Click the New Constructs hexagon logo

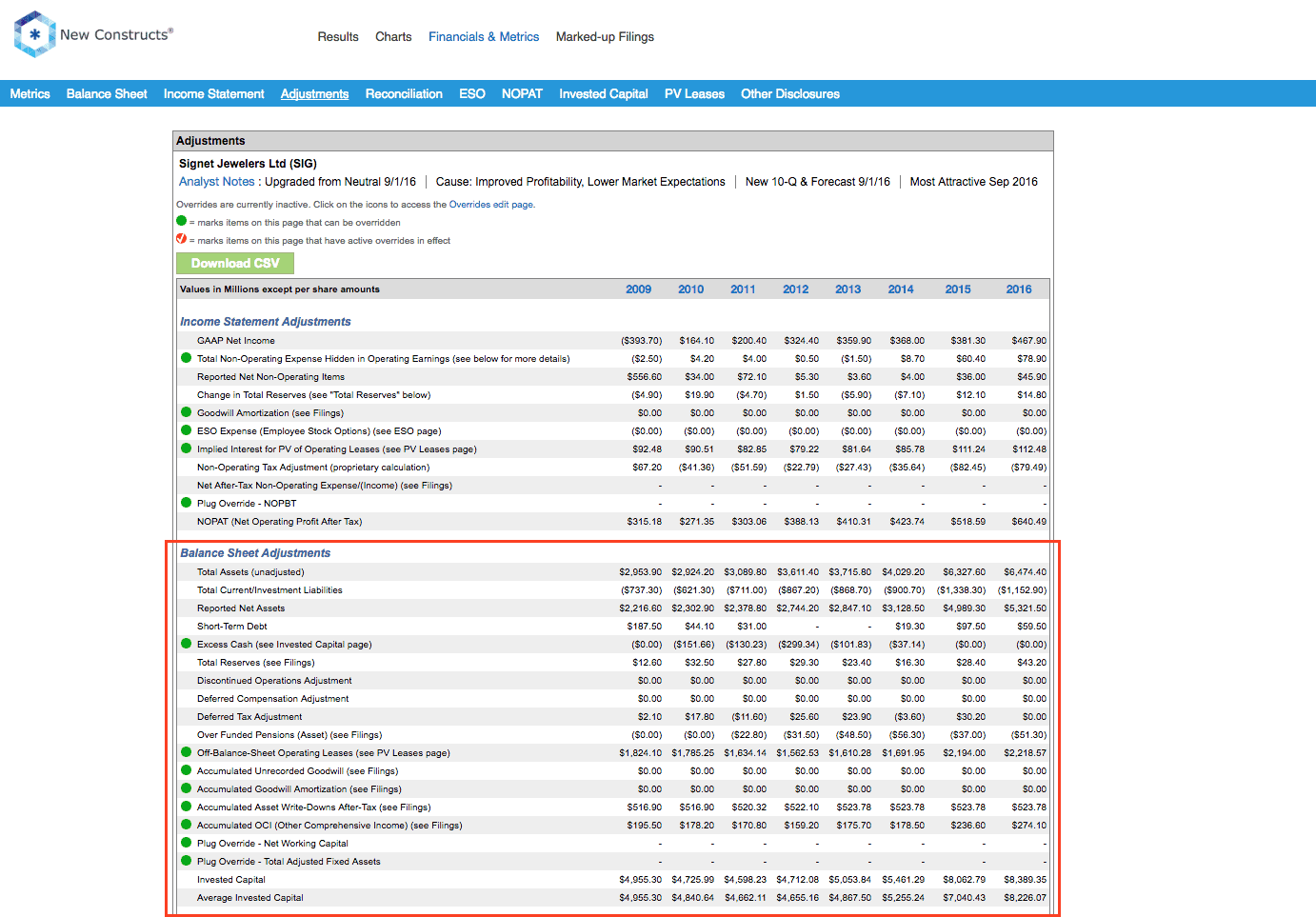pyautogui.click(x=34, y=34)
